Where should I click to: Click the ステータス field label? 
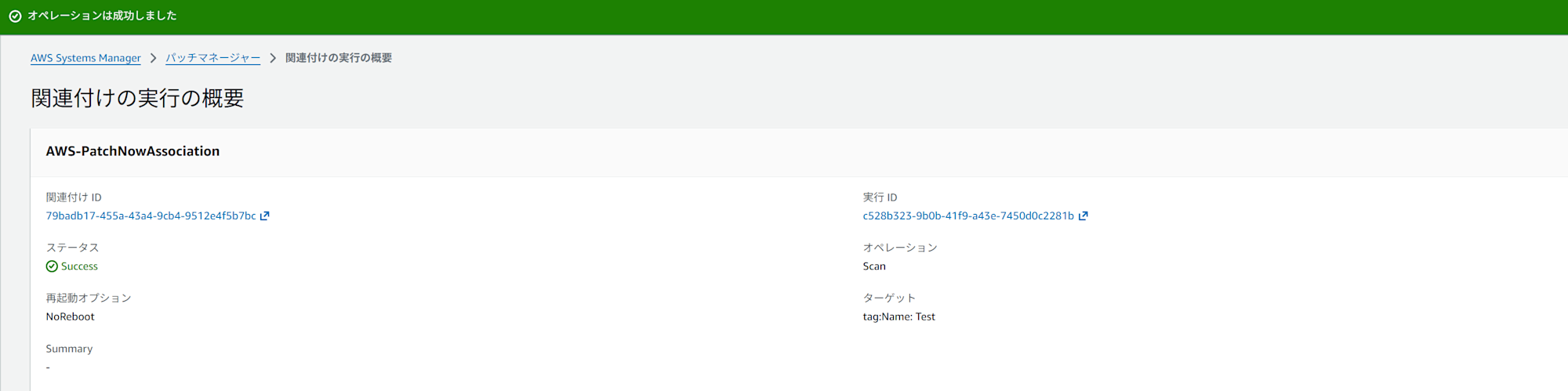pos(72,248)
